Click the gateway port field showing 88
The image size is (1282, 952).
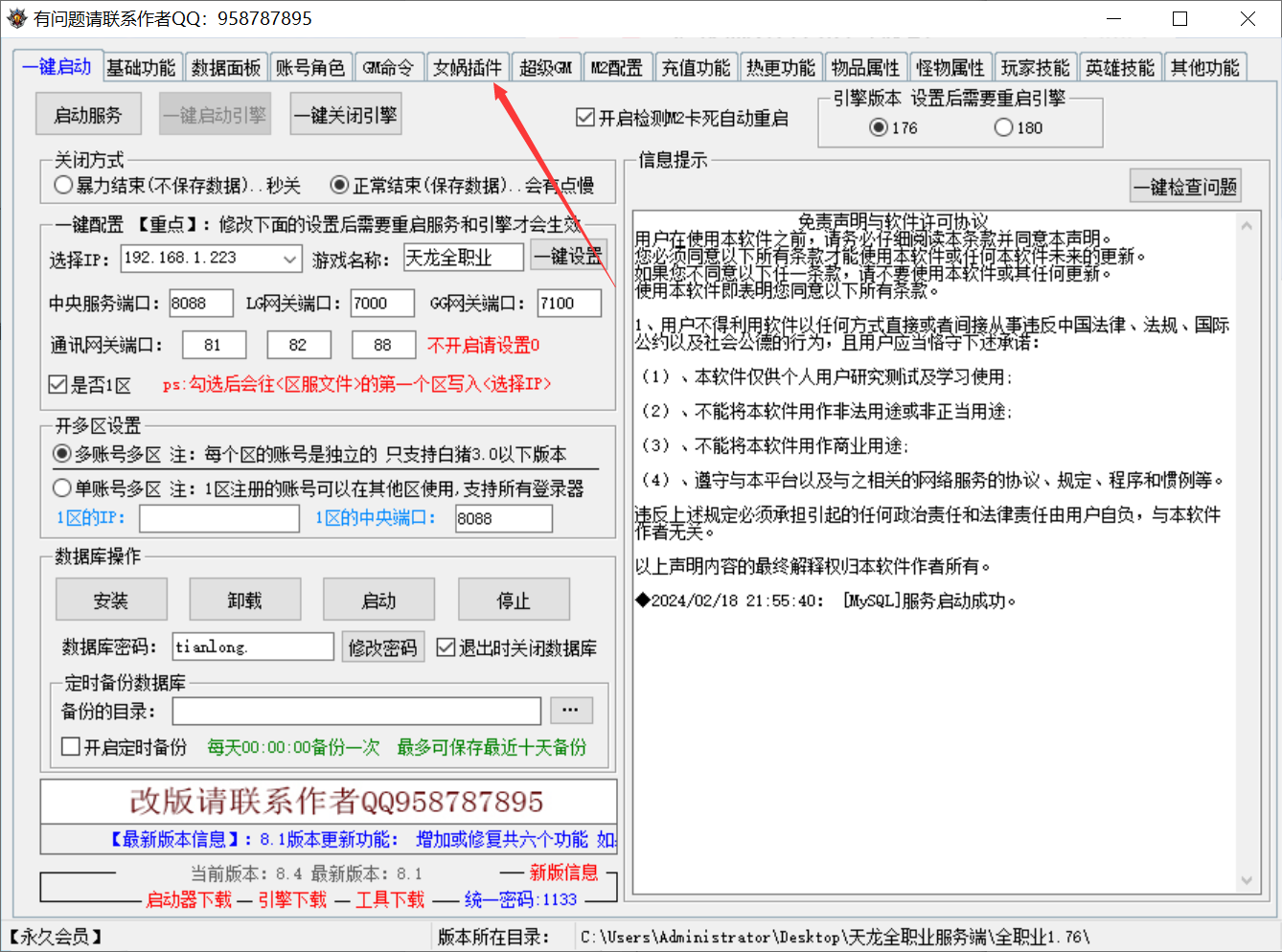point(383,345)
